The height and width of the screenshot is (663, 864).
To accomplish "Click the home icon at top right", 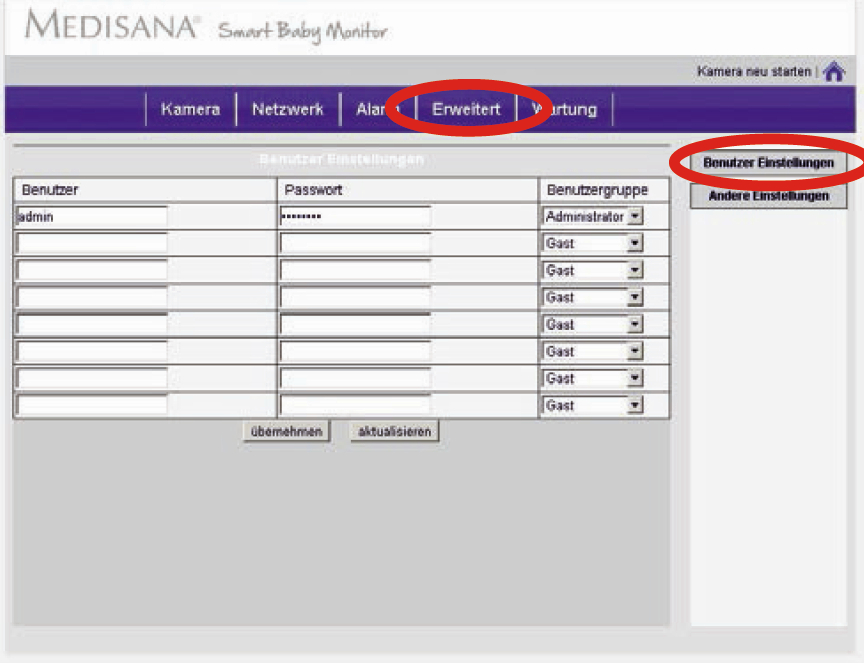I will (833, 73).
